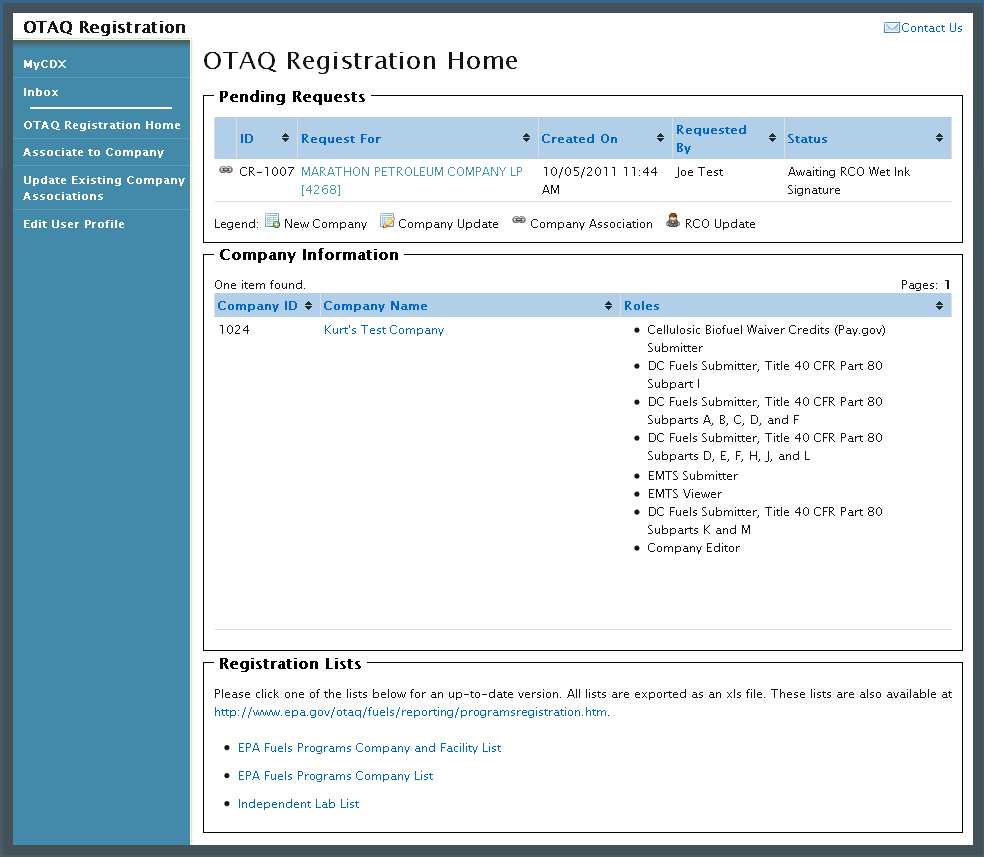Screen dimensions: 984x857
Task: Click the Company Update legend icon
Action: pyautogui.click(x=387, y=221)
